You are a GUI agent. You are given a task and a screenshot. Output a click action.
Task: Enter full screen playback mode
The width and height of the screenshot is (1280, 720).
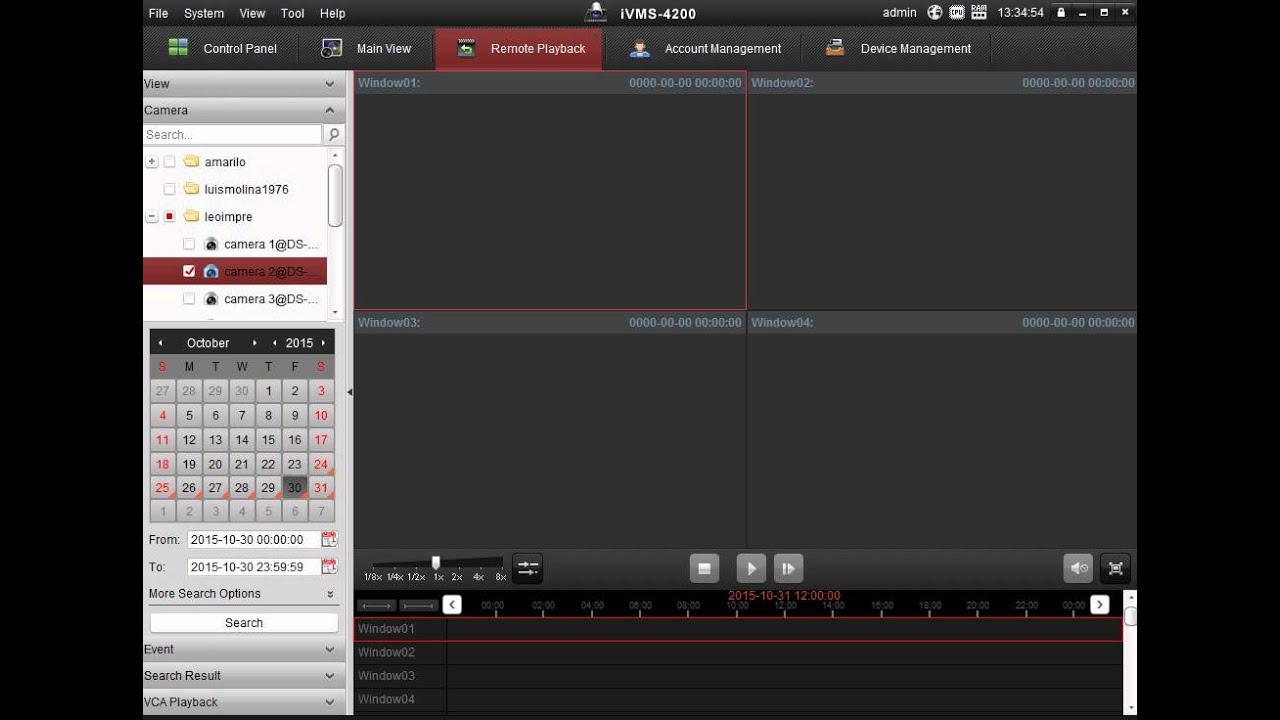1116,568
